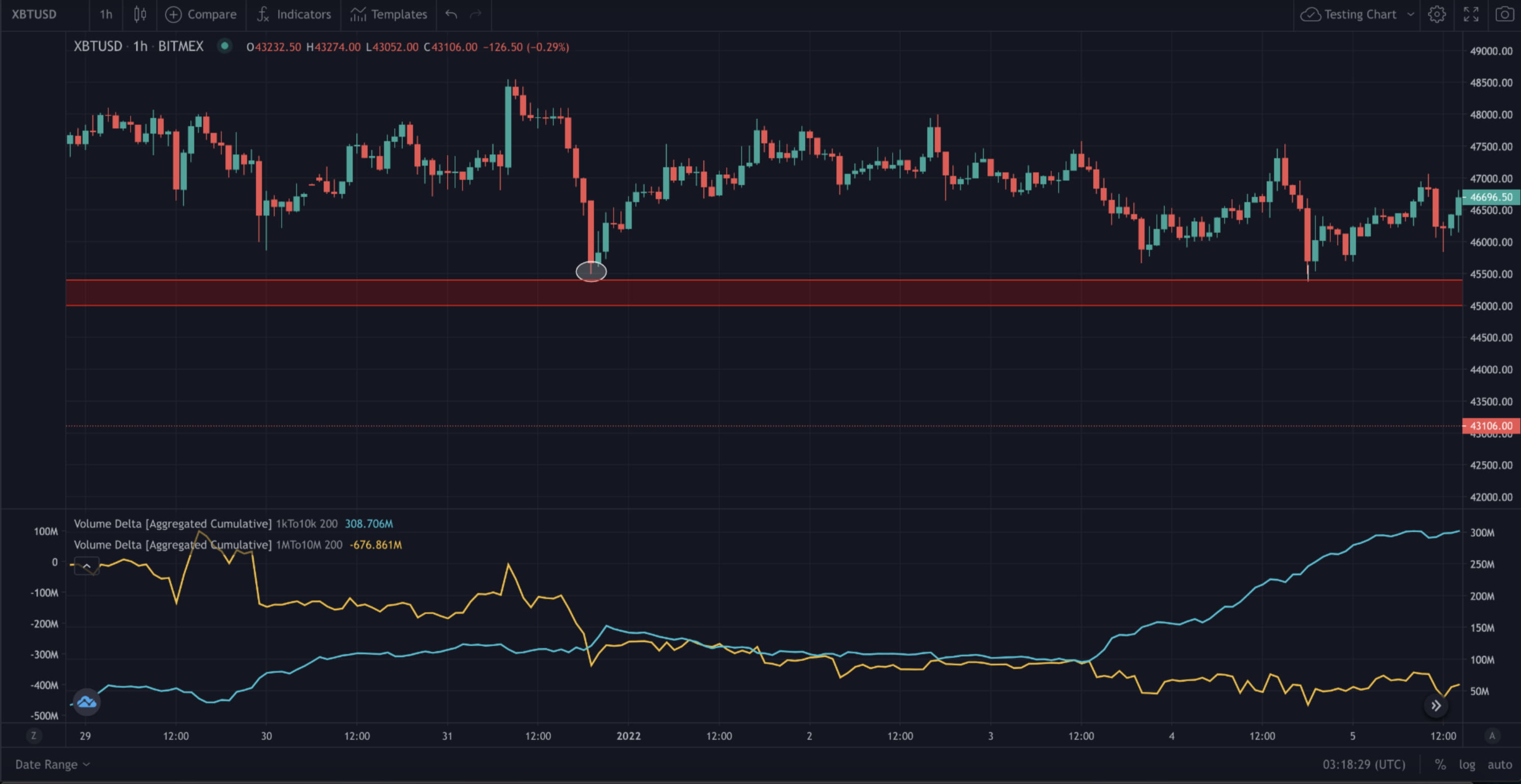This screenshot has height=784, width=1521.
Task: Open chart settings gear icon
Action: [x=1436, y=14]
